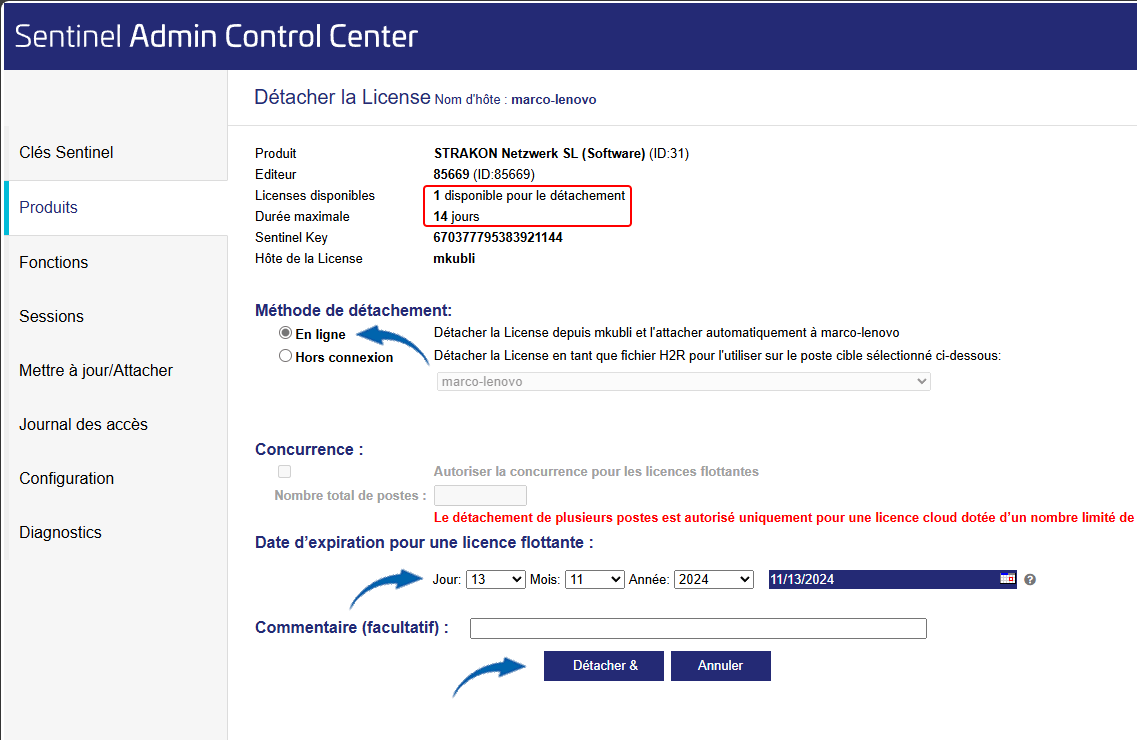This screenshot has height=740, width=1137.
Task: Open the Année year dropdown
Action: 714,579
